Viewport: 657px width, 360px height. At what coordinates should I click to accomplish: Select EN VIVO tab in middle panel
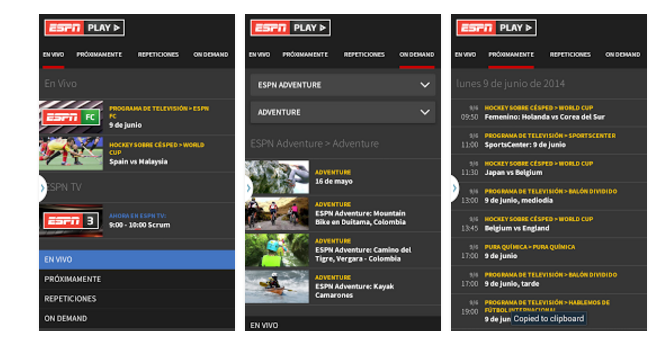pyautogui.click(x=259, y=55)
